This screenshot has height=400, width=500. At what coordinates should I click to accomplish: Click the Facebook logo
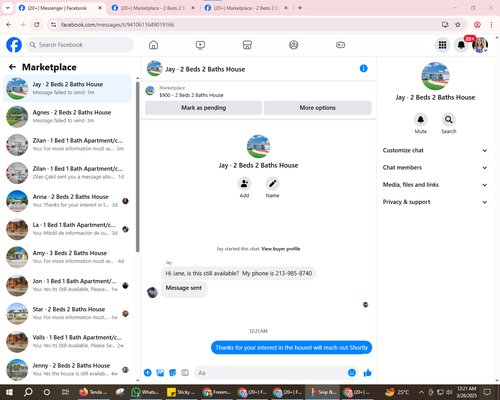coord(14,45)
